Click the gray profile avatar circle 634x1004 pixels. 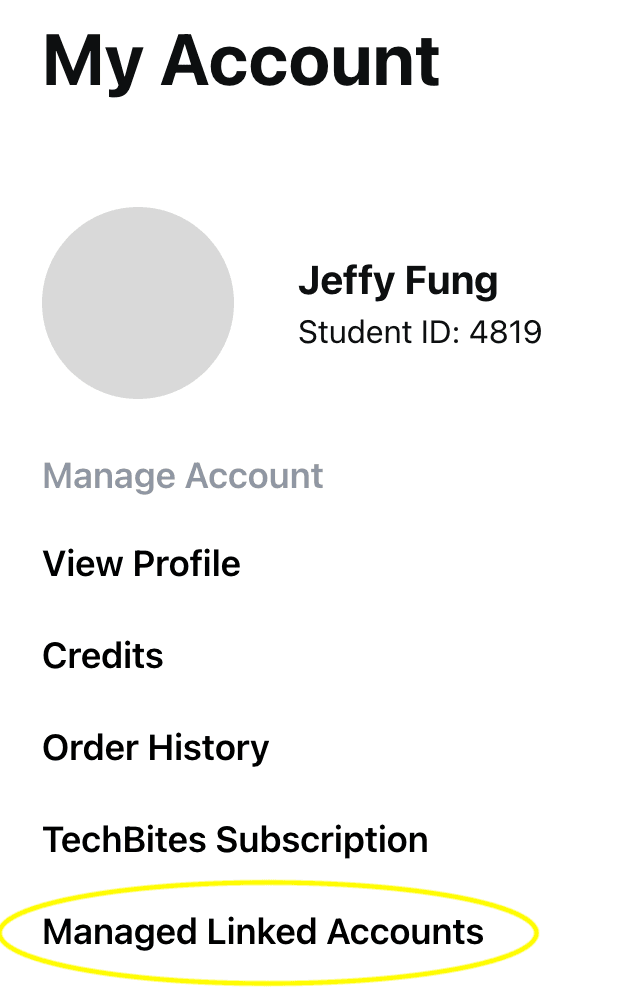pyautogui.click(x=138, y=303)
